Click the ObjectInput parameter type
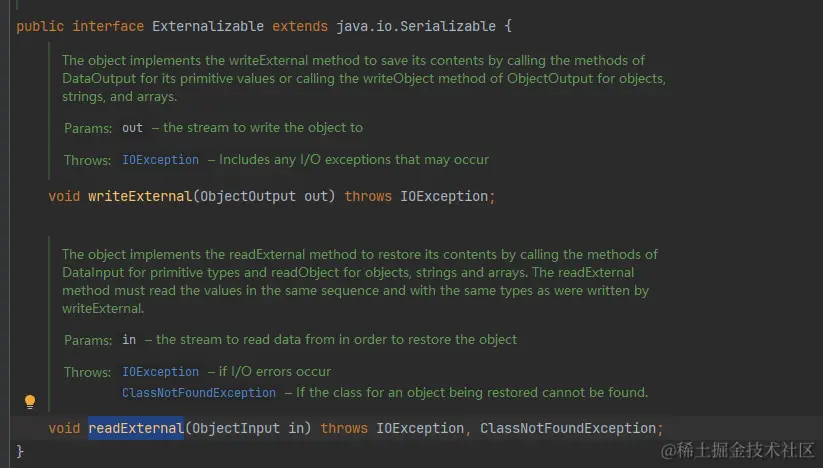This screenshot has width=823, height=468. 236,428
